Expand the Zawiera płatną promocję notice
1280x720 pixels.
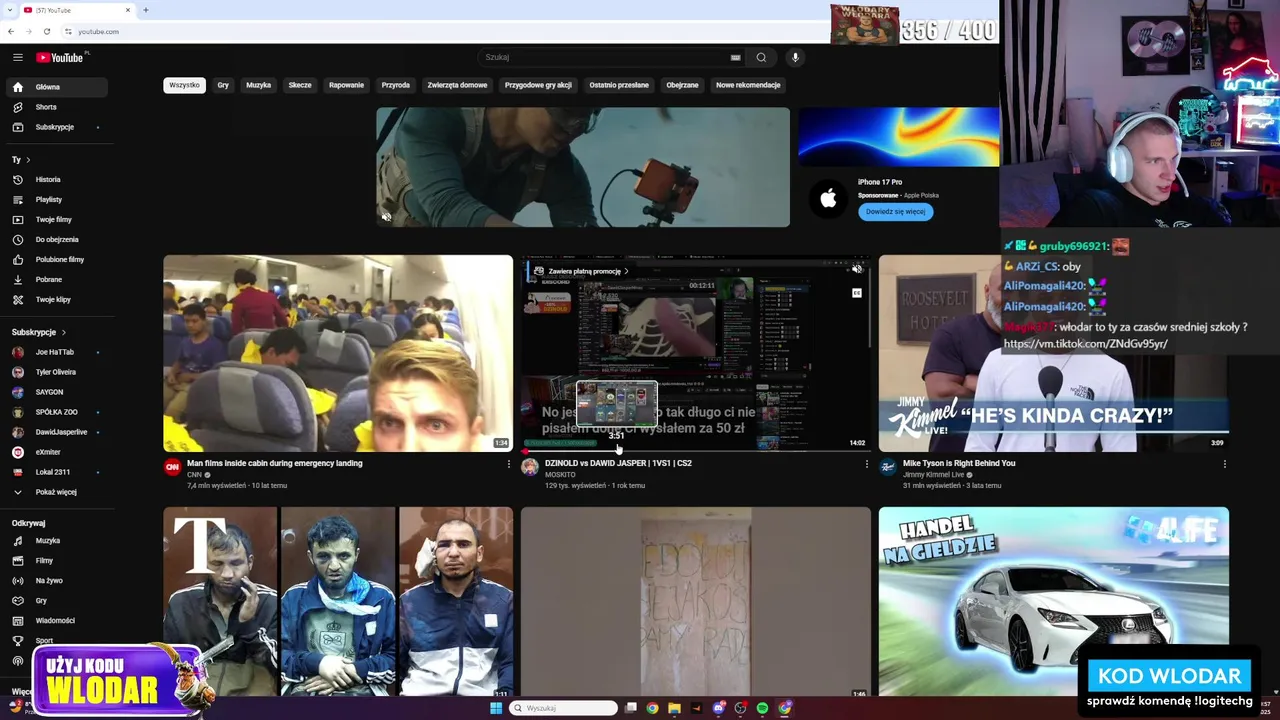[582, 271]
